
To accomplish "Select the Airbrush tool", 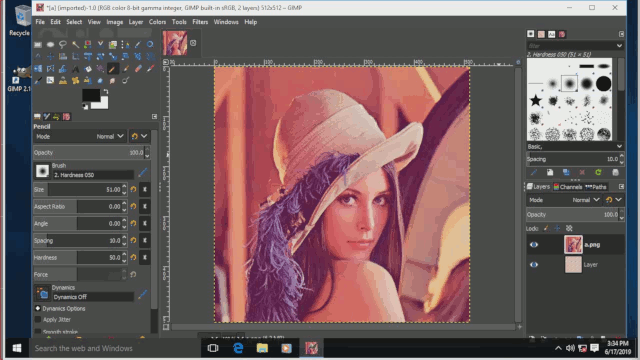I will 150,69.
